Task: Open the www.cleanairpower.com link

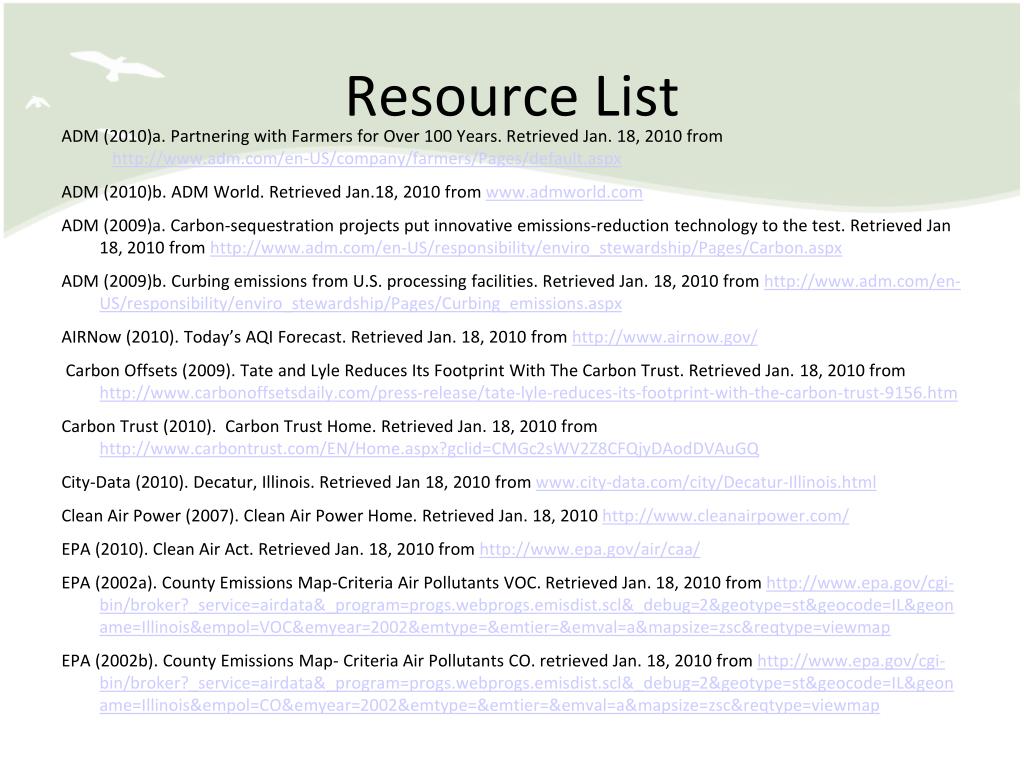Action: click(726, 516)
